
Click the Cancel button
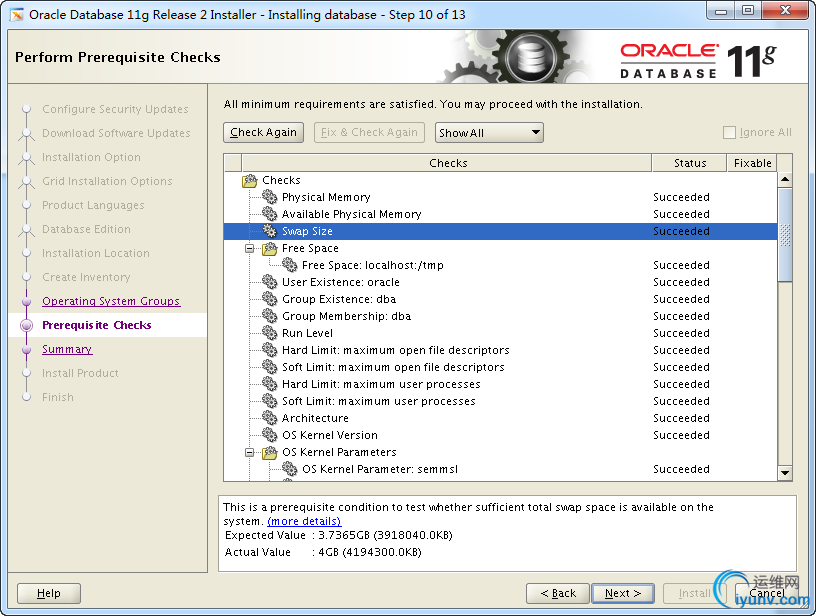(x=767, y=593)
